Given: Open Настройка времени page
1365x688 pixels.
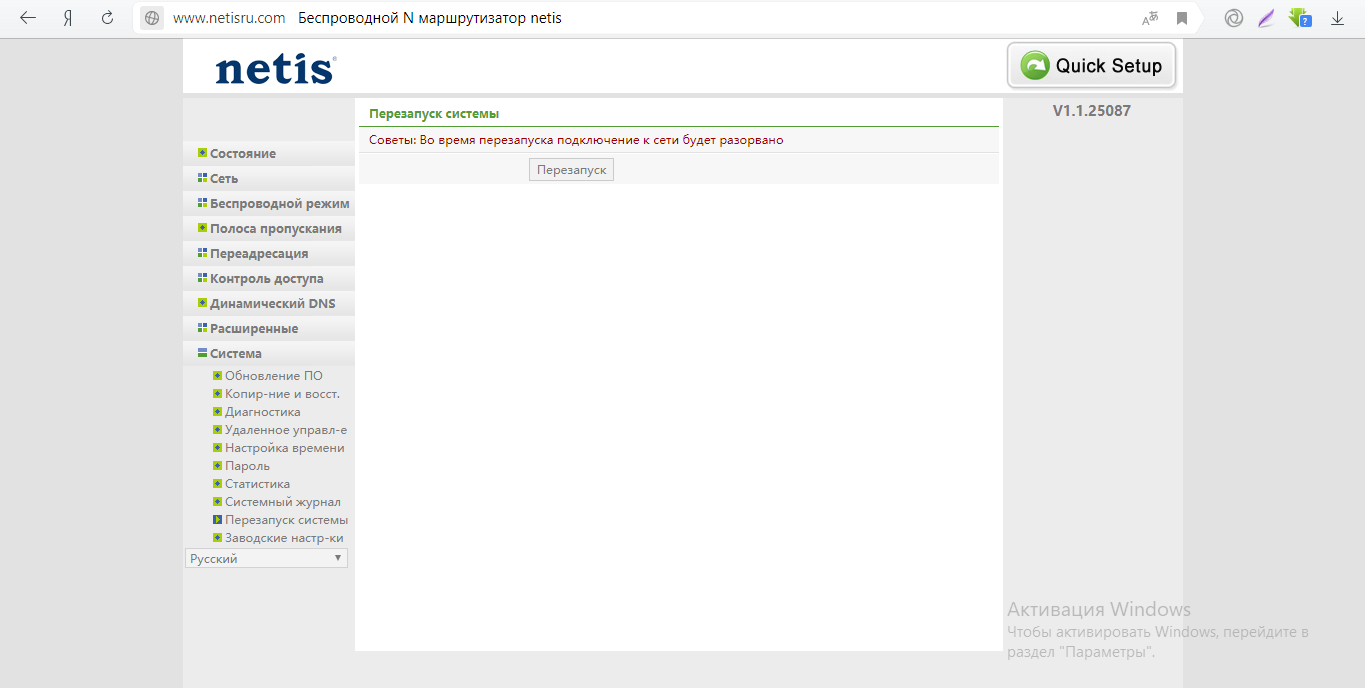Looking at the screenshot, I should click(x=284, y=448).
